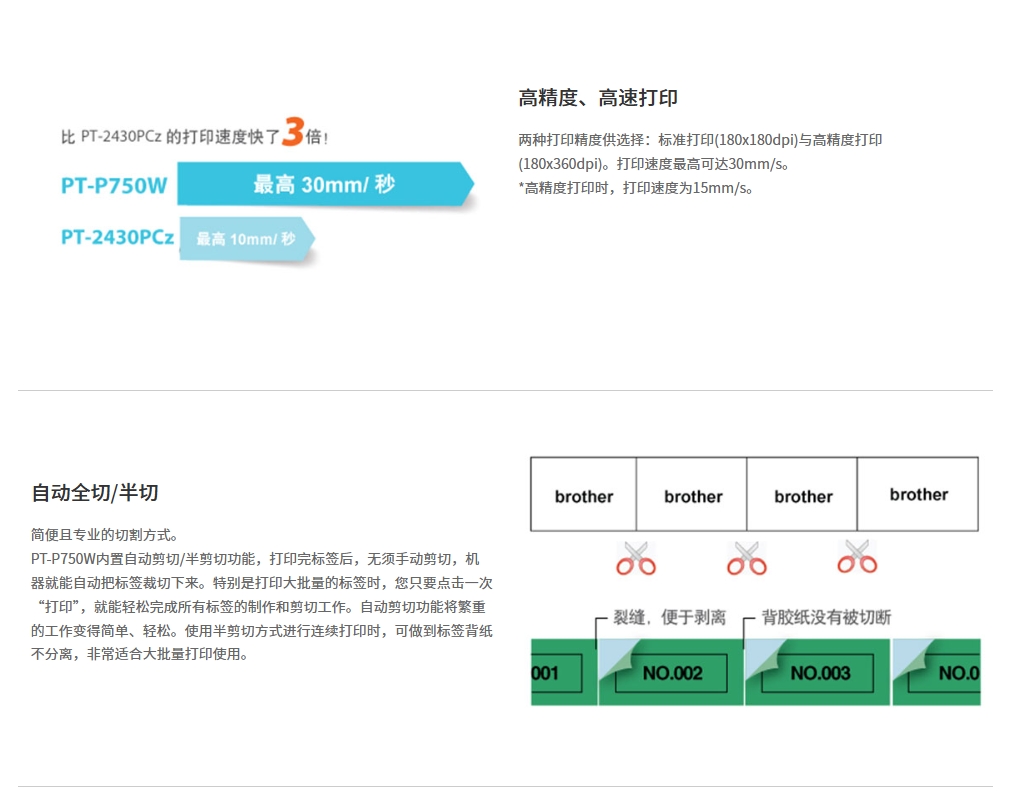The height and width of the screenshot is (807, 1011).
Task: Select the NO.003 green label
Action: point(818,672)
